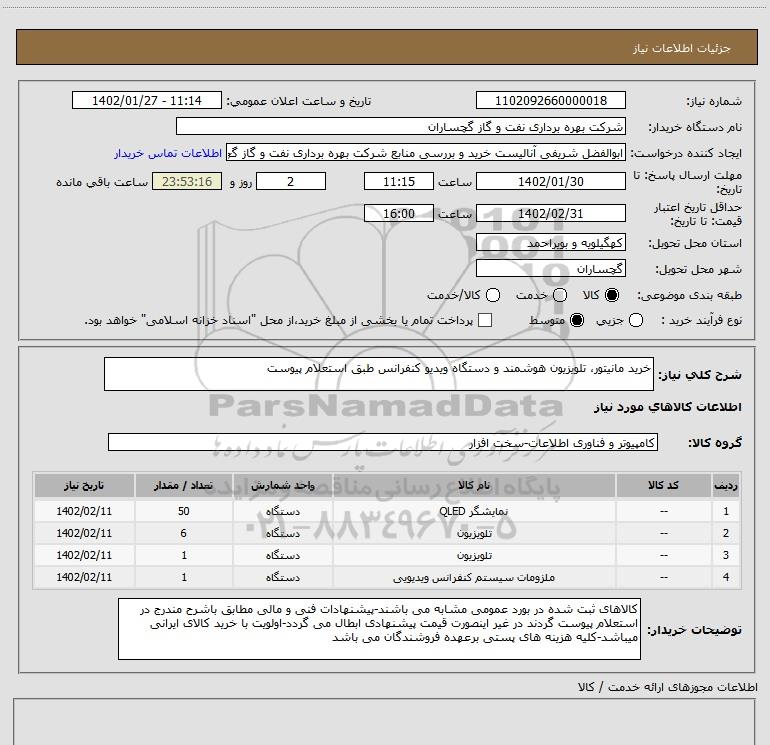Image resolution: width=770 pixels, height=745 pixels.
Task: Click the price validity date 1402/02/31
Action: click(550, 213)
